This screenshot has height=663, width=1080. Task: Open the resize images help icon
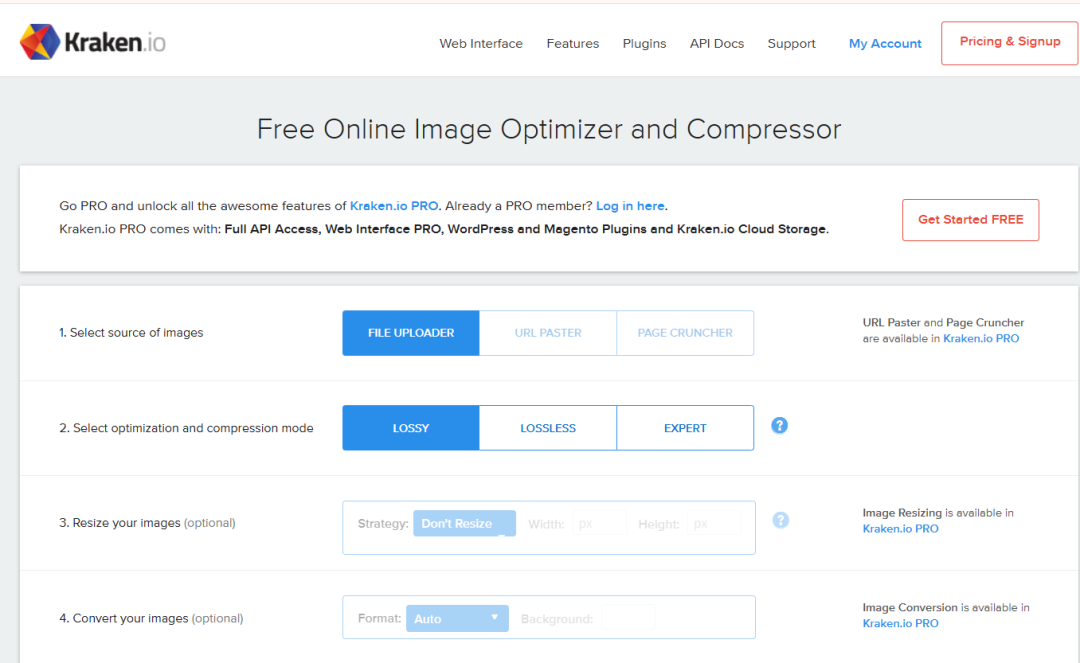tap(780, 520)
